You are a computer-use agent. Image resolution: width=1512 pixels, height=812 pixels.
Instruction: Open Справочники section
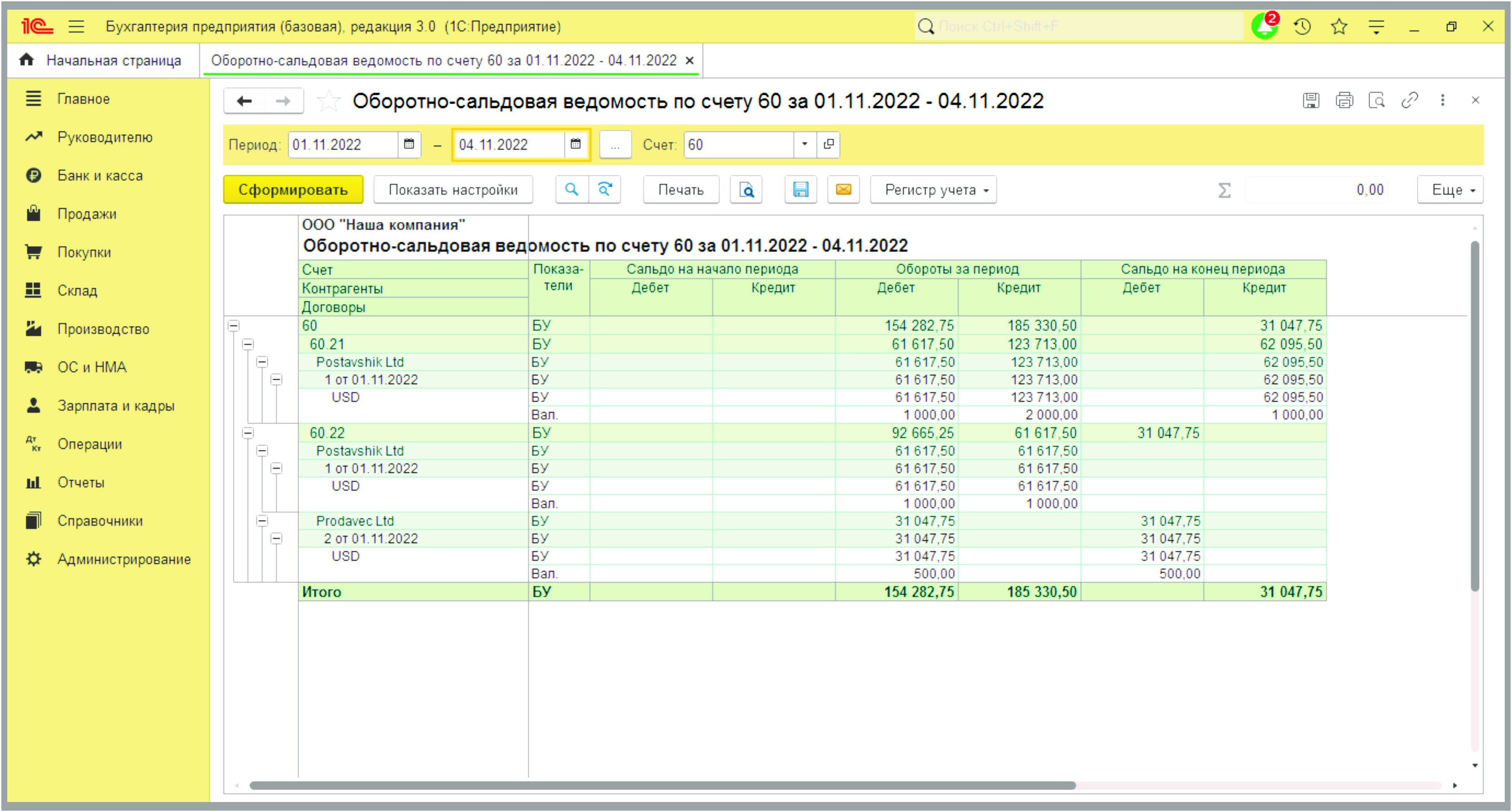[100, 520]
